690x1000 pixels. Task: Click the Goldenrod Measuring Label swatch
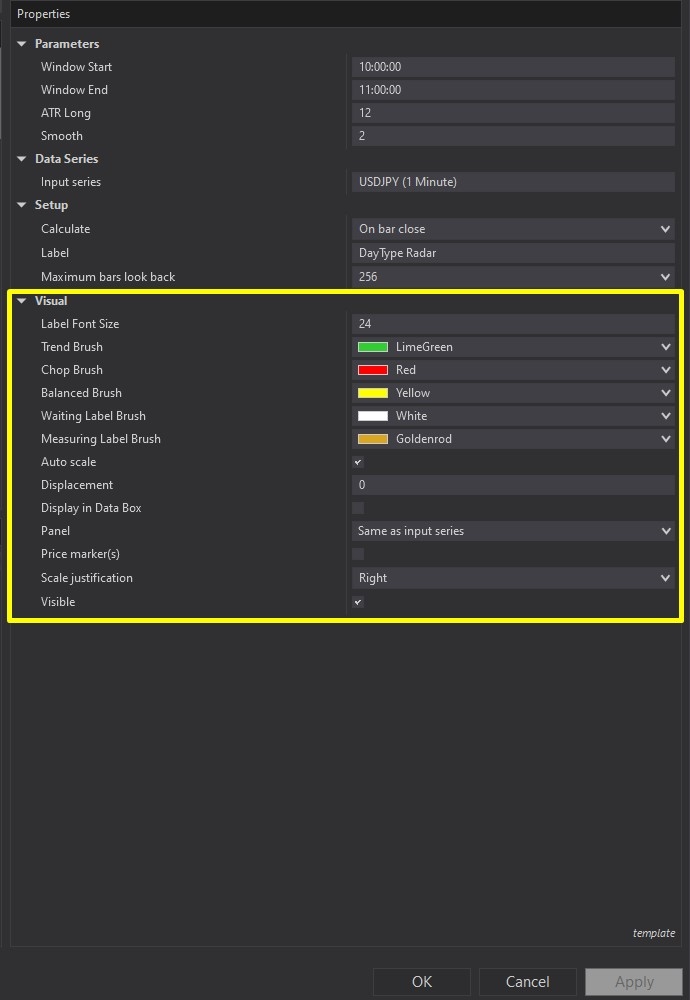(373, 439)
